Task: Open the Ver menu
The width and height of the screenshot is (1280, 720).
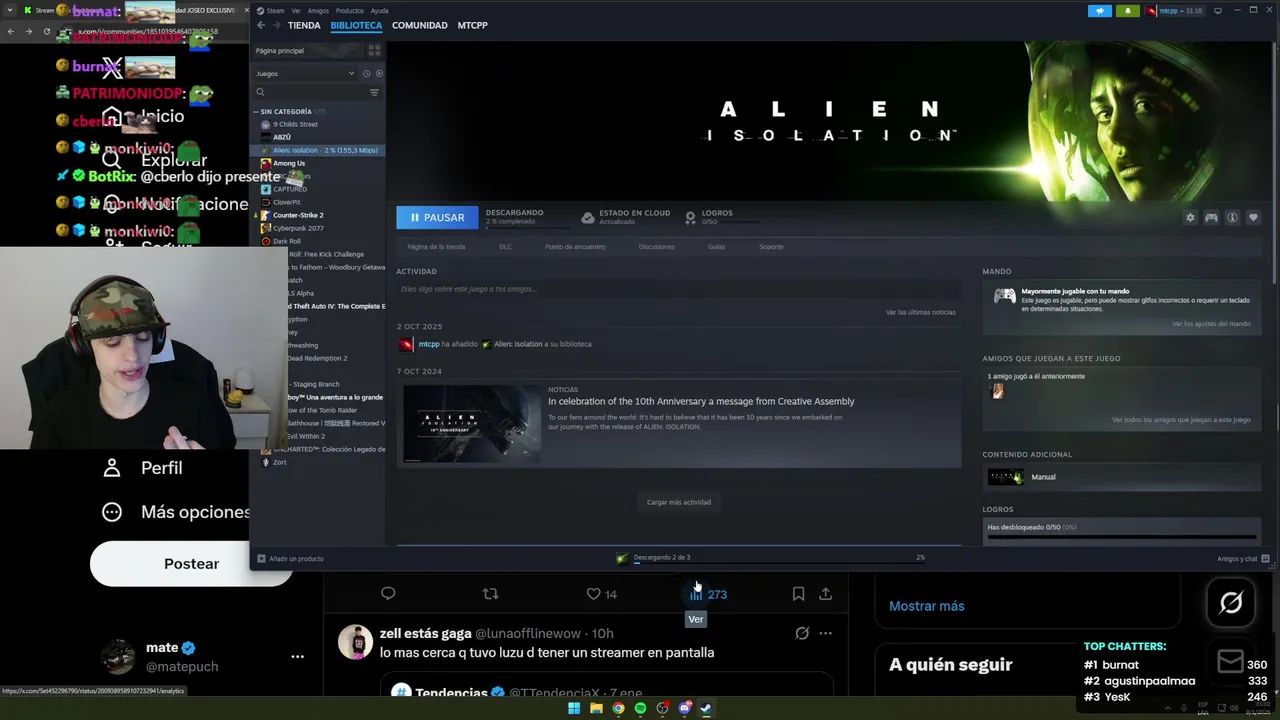Action: click(296, 11)
